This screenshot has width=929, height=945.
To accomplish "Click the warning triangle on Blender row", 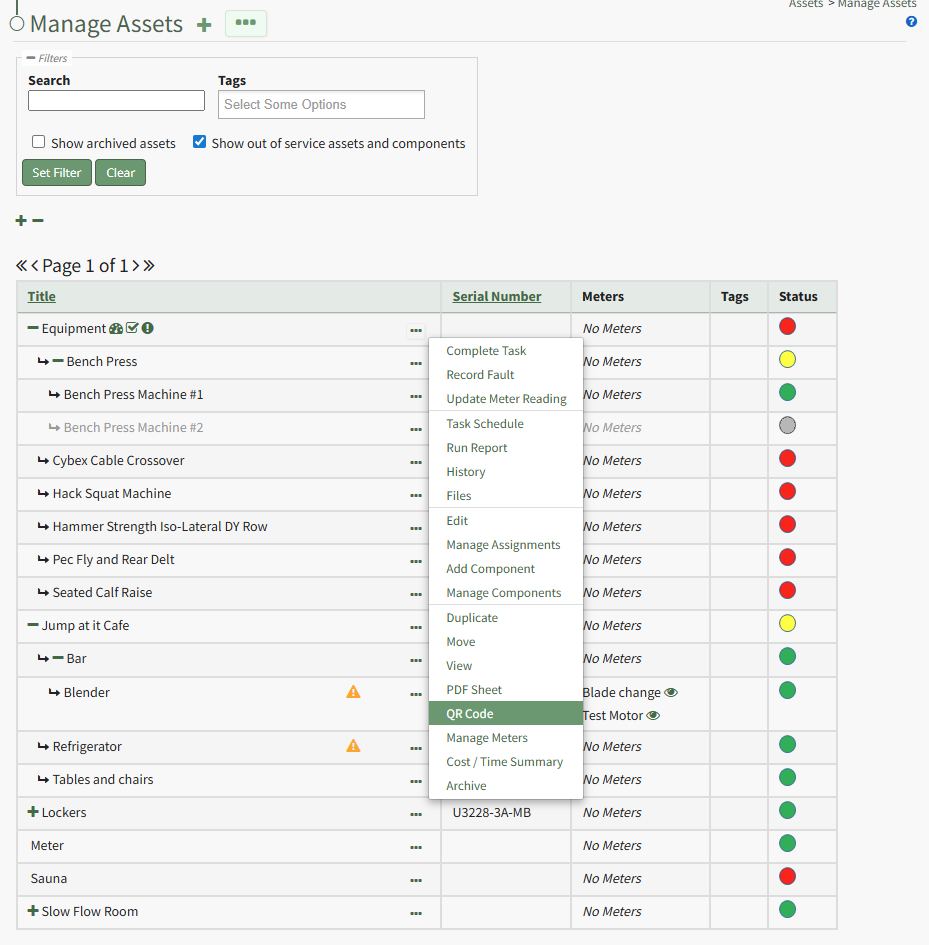I will [353, 691].
